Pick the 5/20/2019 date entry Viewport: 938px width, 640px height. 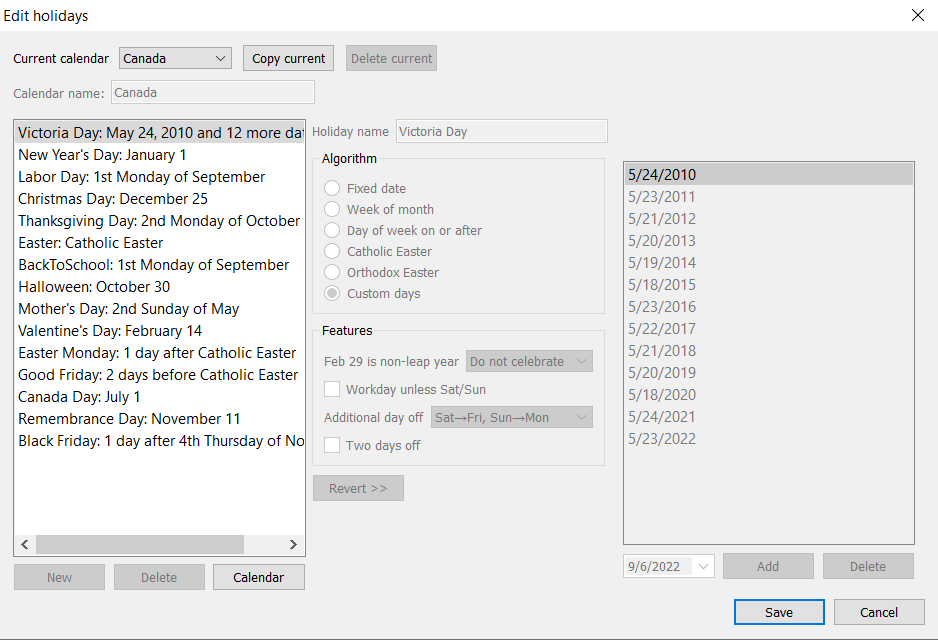pyautogui.click(x=662, y=373)
